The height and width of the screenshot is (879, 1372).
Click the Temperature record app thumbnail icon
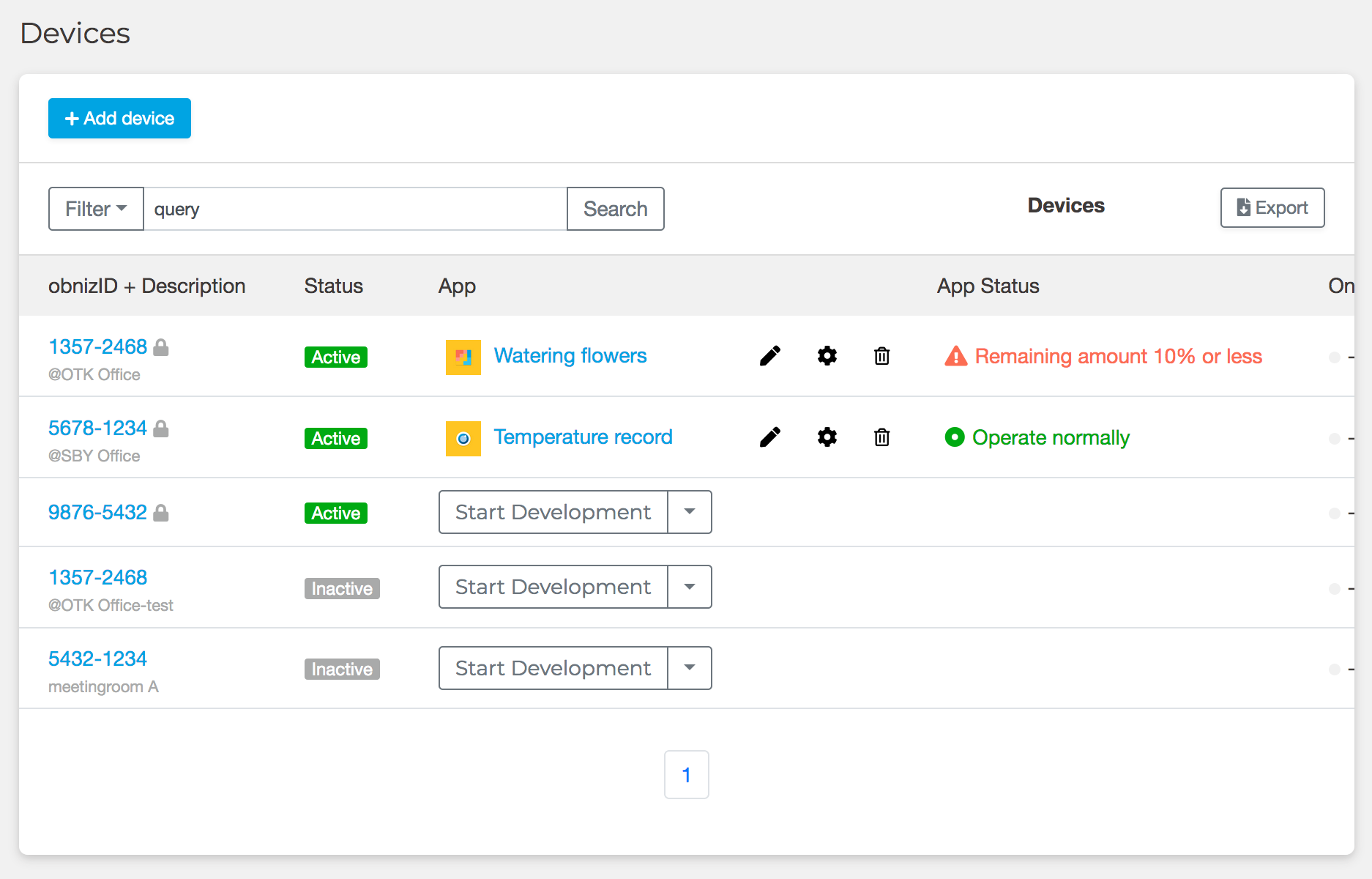coord(463,438)
